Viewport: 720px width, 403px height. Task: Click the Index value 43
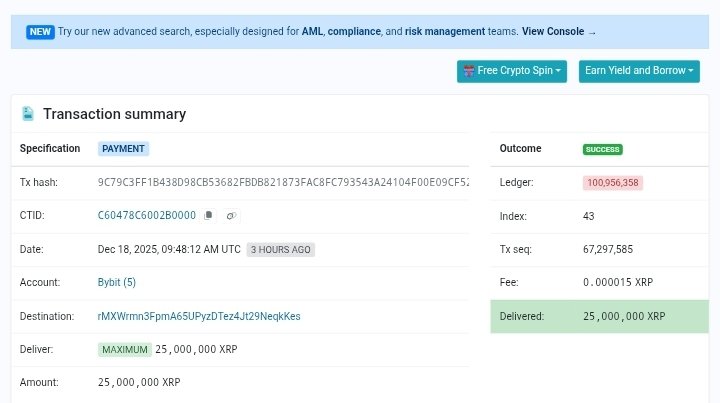pos(589,216)
